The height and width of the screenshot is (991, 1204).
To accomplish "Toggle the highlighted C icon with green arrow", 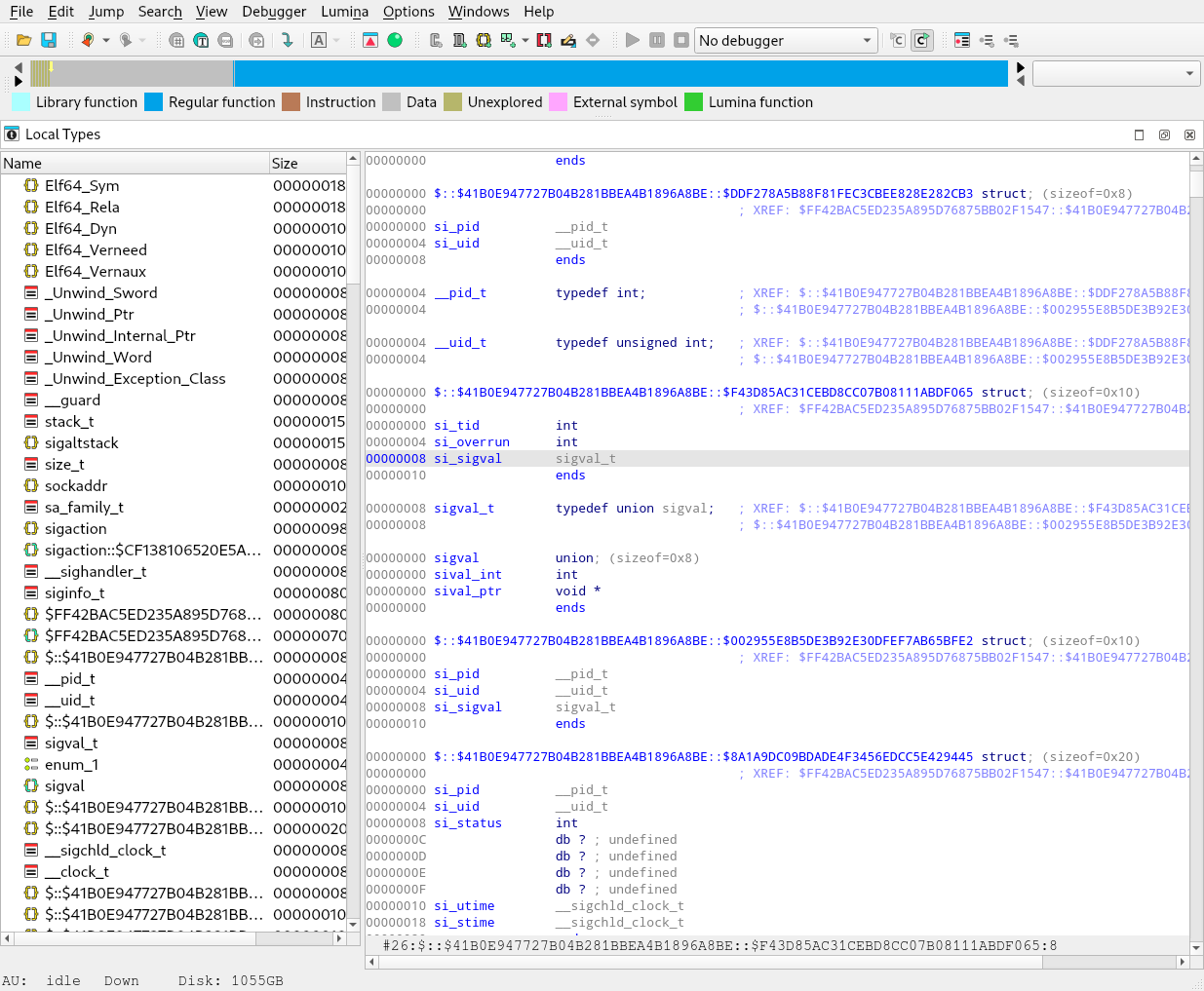I will (922, 40).
